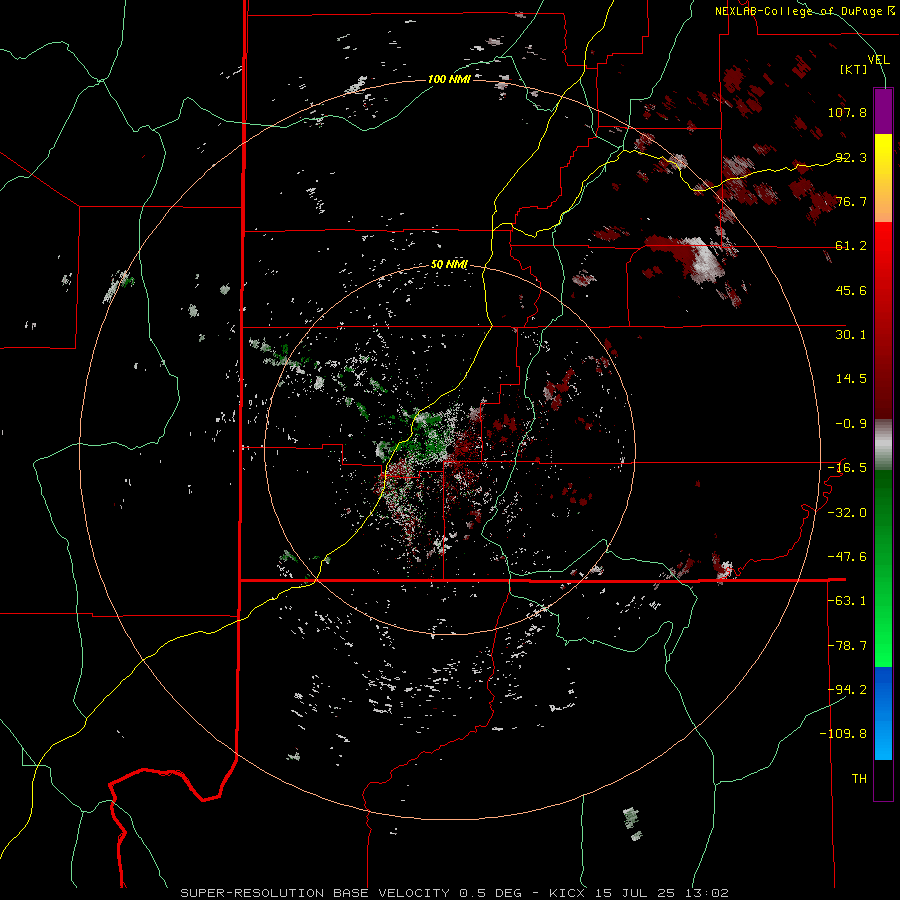
Task: Select the -16.5 velocity scale value
Action: 847,468
